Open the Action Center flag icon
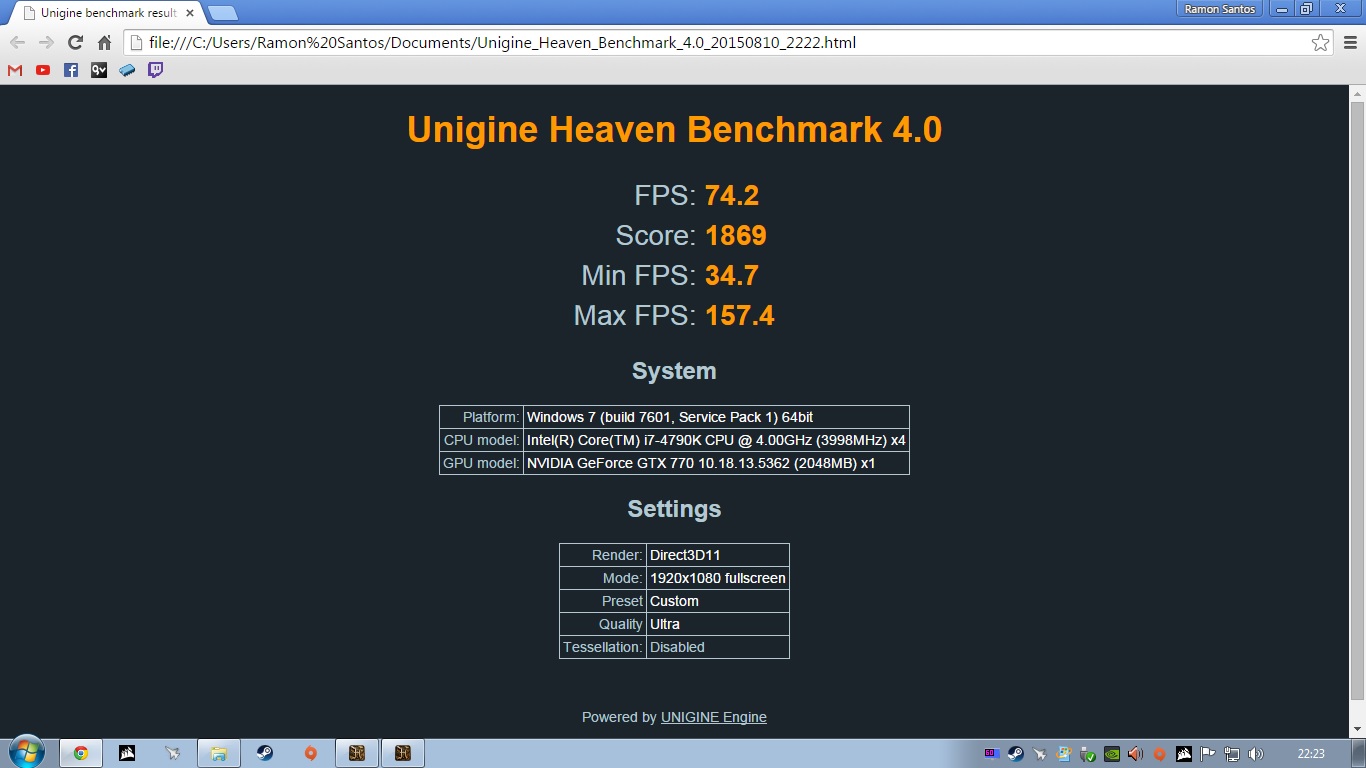1366x768 pixels. point(1208,754)
